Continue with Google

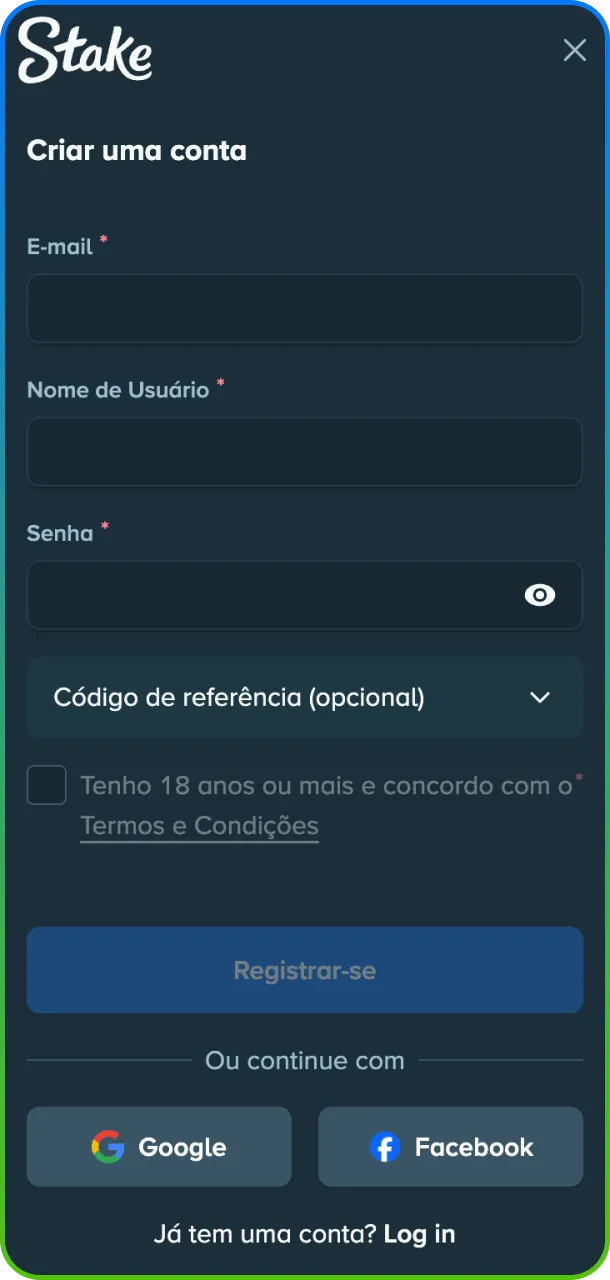tap(158, 1147)
